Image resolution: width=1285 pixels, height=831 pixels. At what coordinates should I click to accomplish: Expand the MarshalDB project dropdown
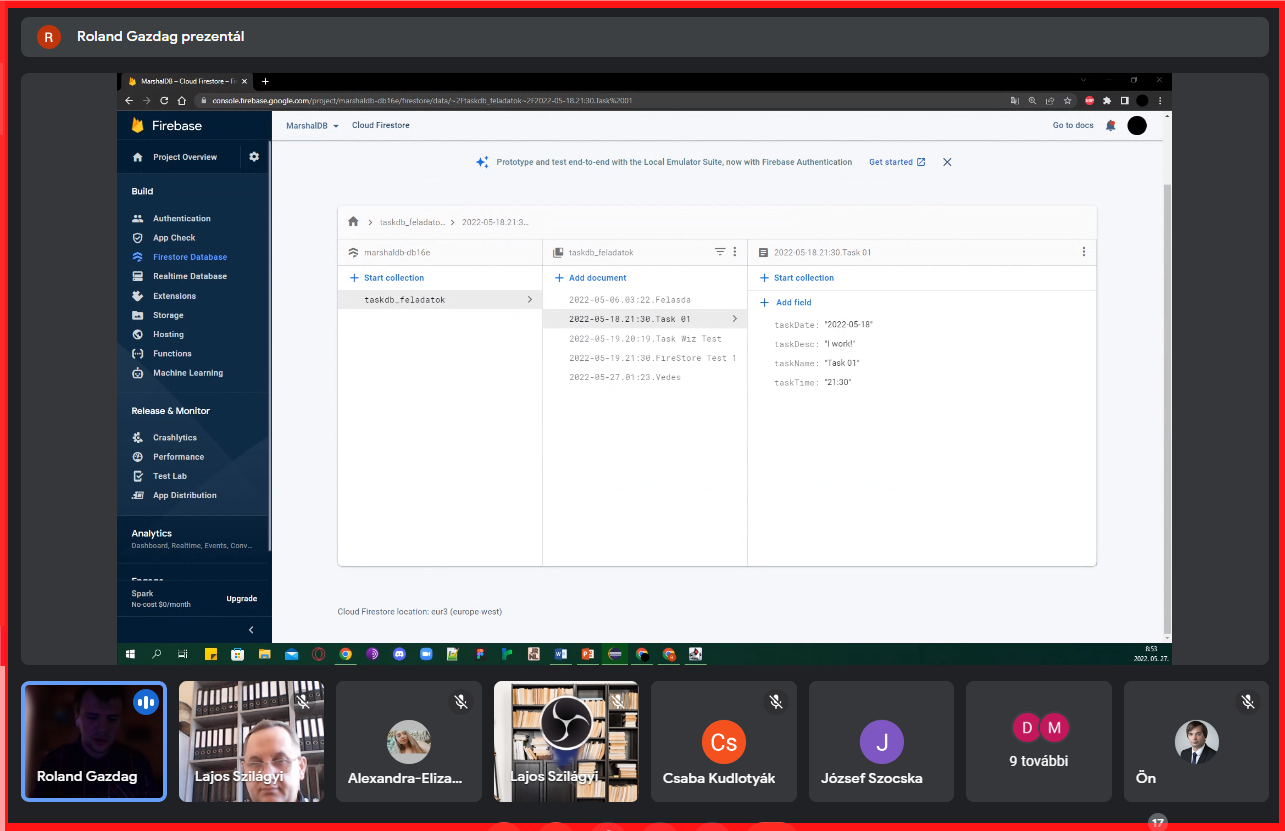point(313,126)
